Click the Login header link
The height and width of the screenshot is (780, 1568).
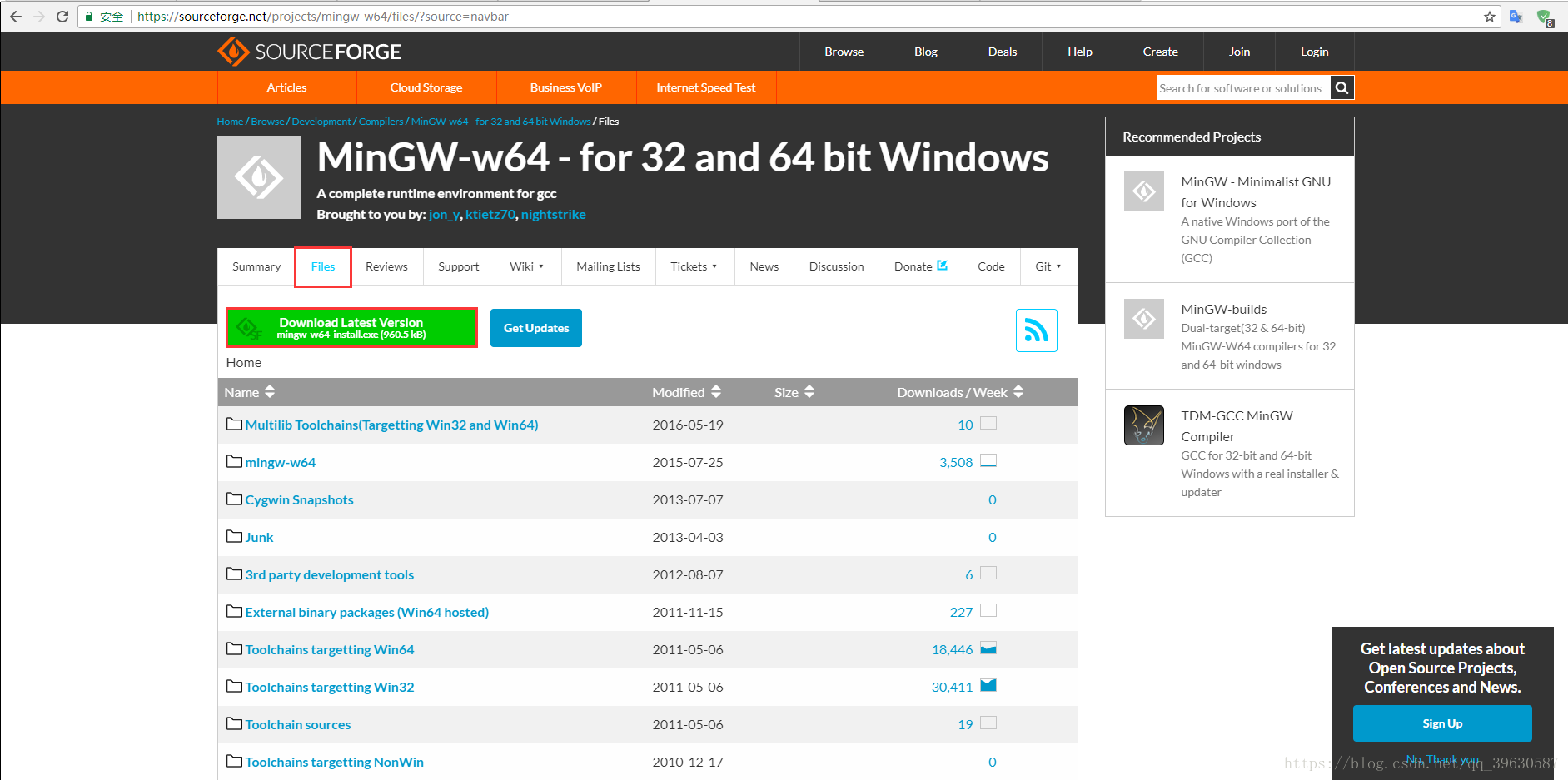(x=1315, y=52)
